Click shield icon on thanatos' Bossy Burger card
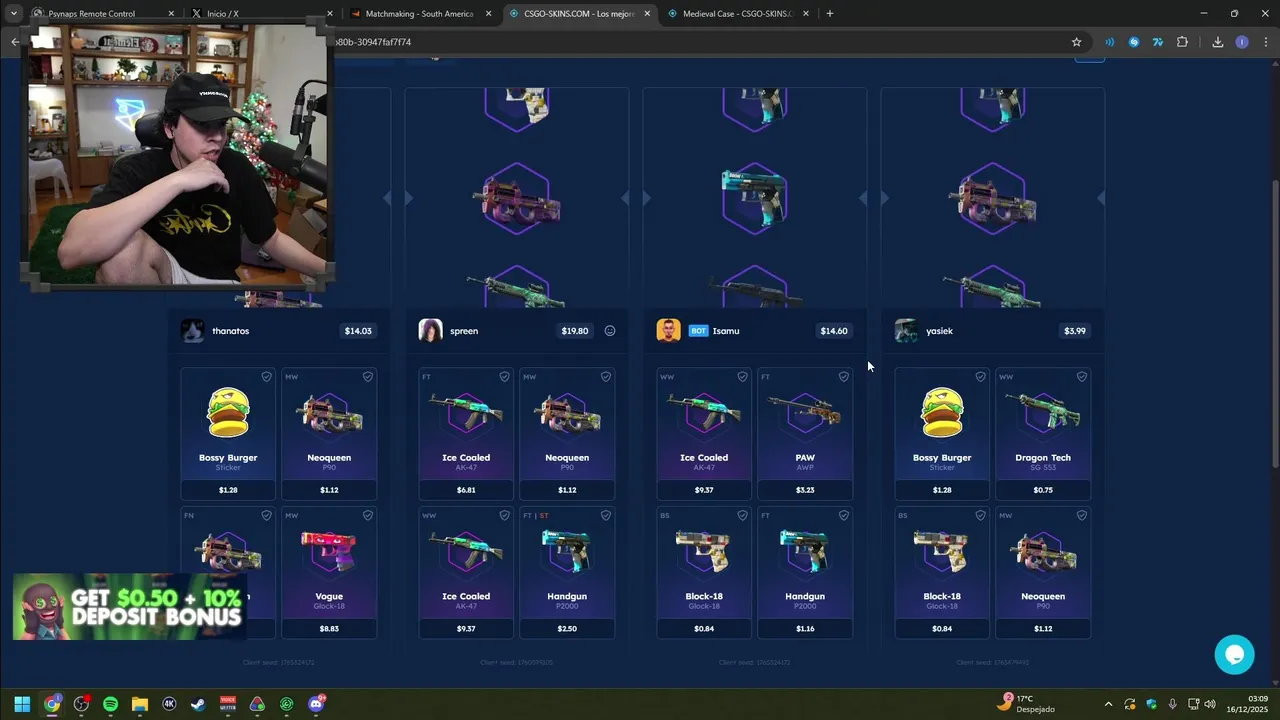Image resolution: width=1280 pixels, height=720 pixels. (x=267, y=377)
